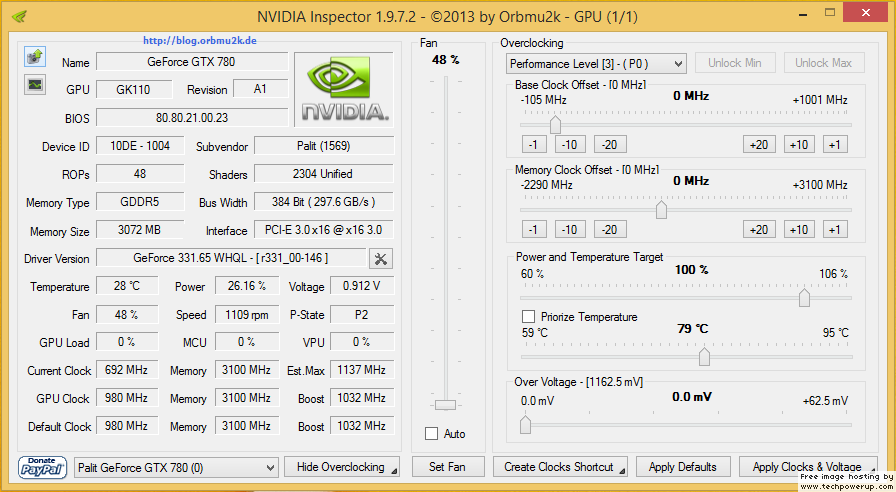Viewport: 896px width, 492px height.
Task: Expand the Palit GeForce GTX 780 (0) selector
Action: point(177,467)
